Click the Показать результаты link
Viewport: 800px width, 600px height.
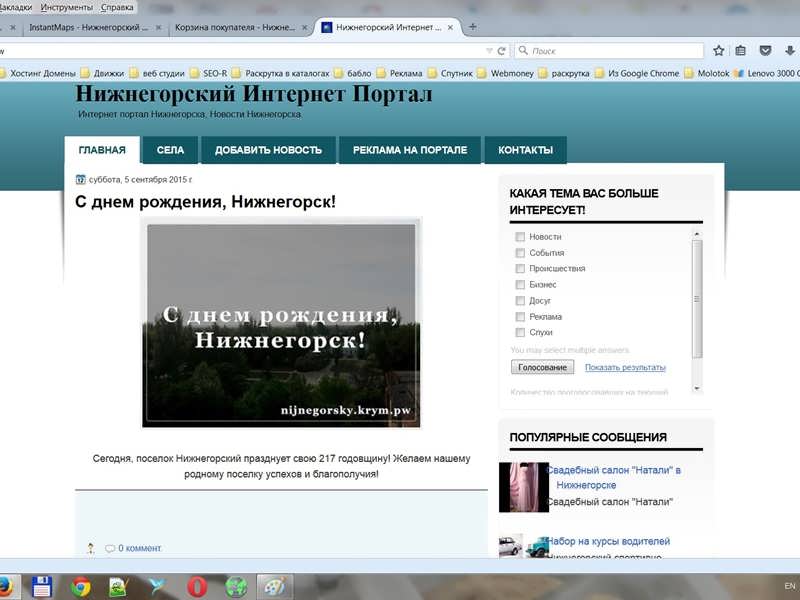[x=625, y=367]
